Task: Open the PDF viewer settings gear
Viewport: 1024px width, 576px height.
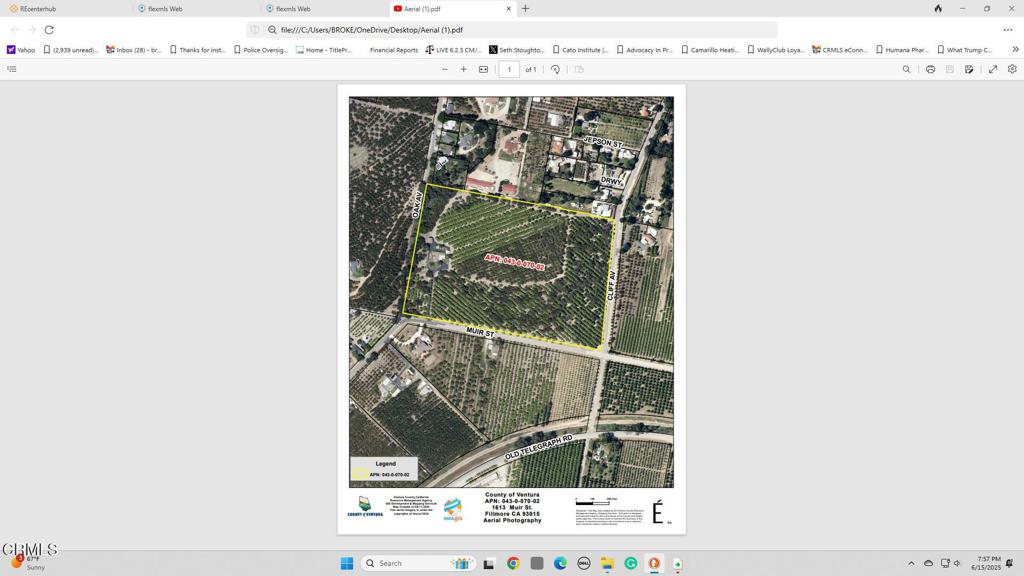Action: [1012, 69]
